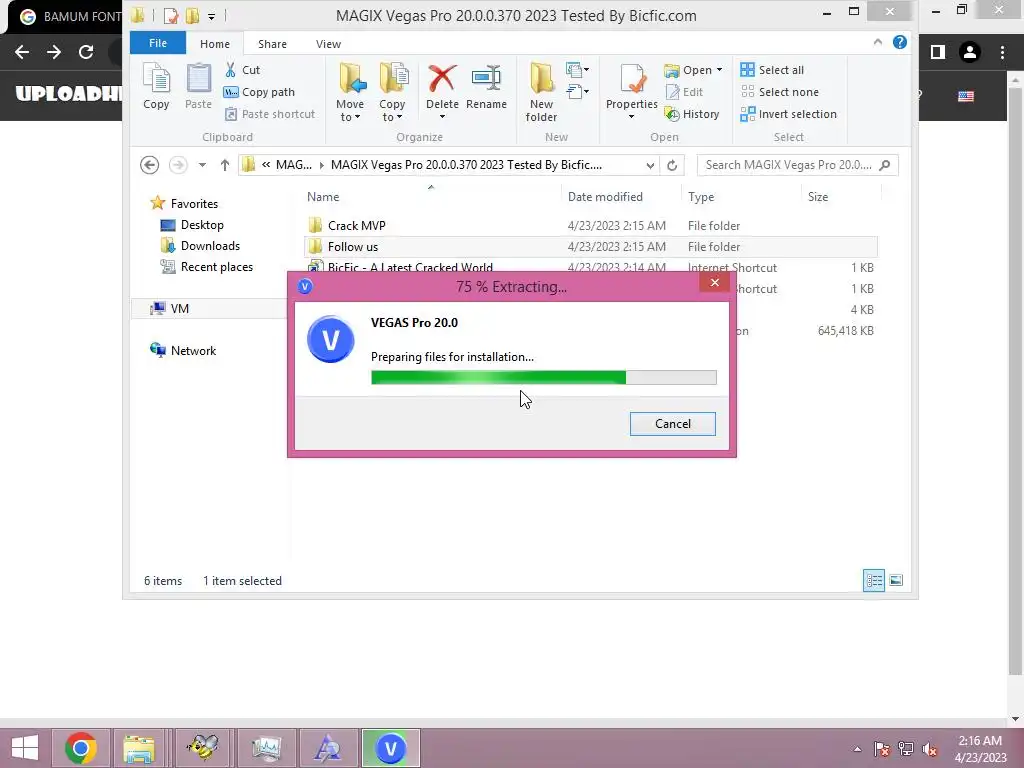The width and height of the screenshot is (1024, 768).
Task: Click the VEGAS installer taskbar icon
Action: [391, 748]
